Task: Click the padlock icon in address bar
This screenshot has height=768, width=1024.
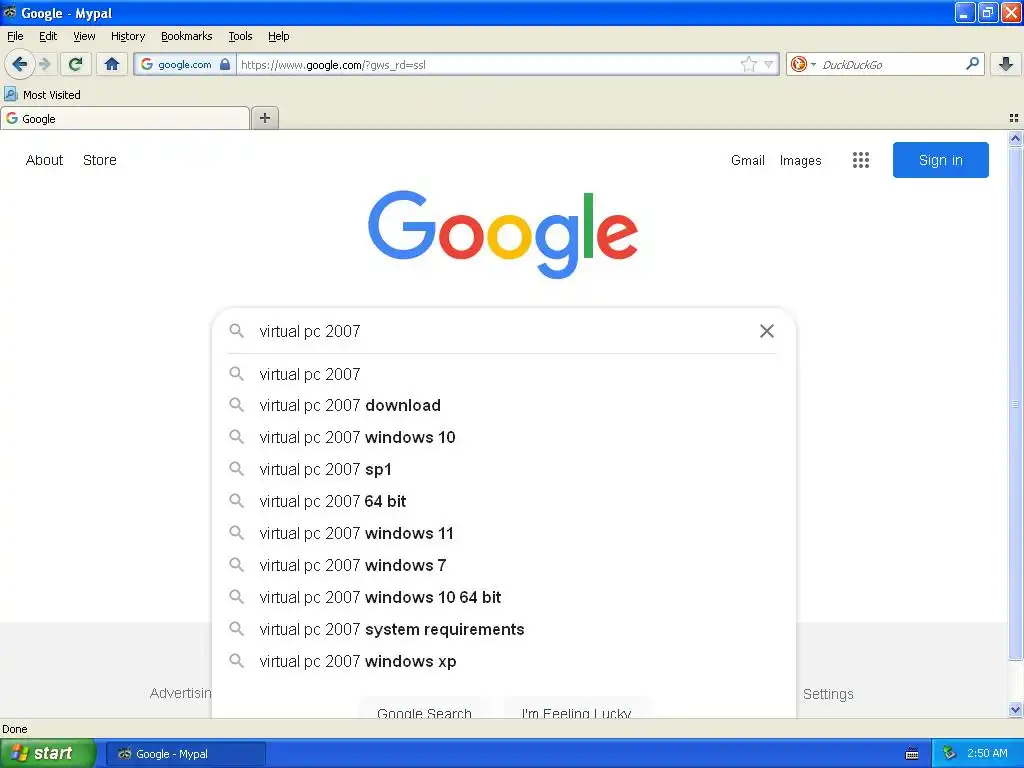Action: (x=225, y=64)
